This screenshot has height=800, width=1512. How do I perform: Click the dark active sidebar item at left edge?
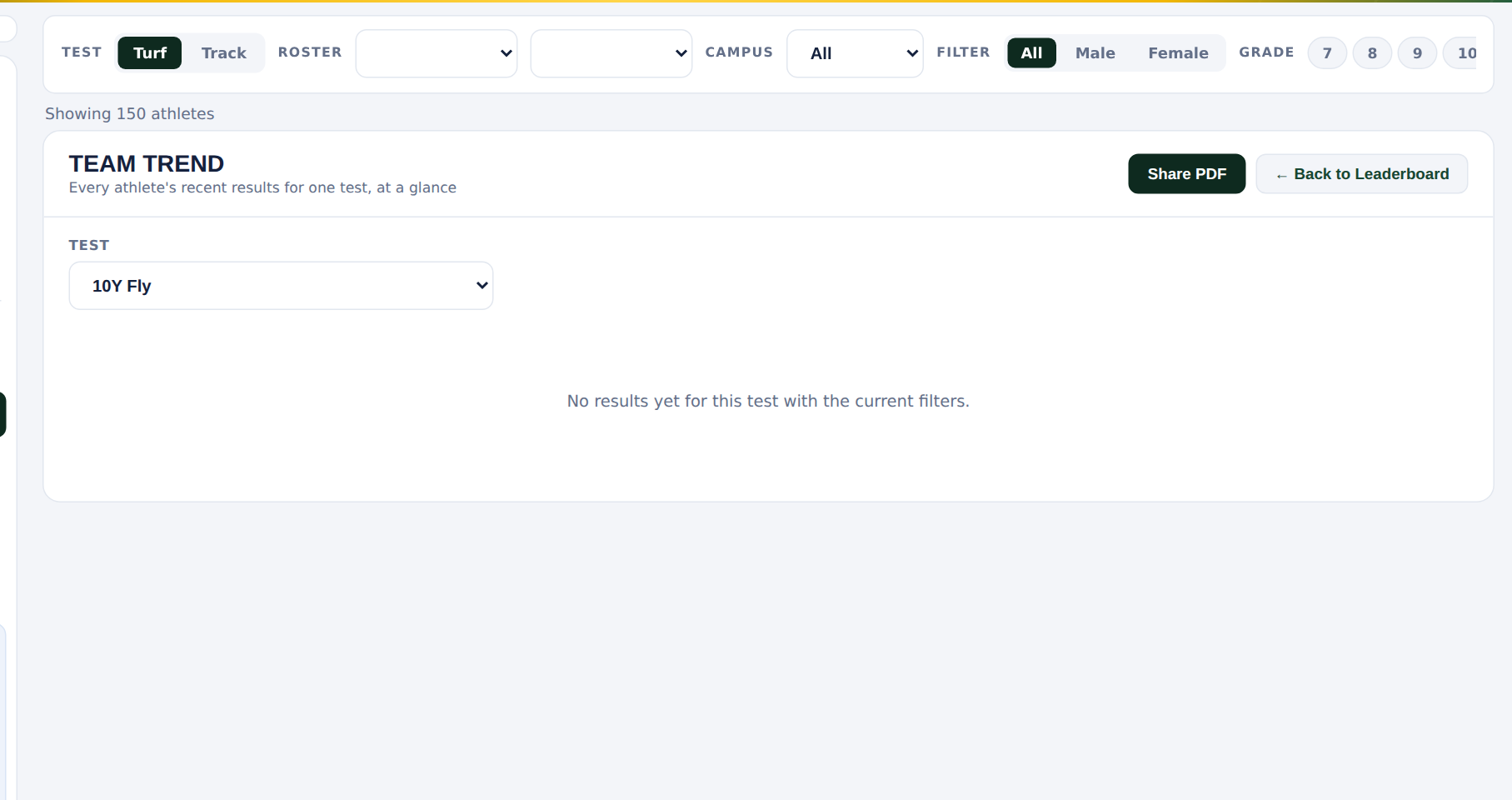coord(2,414)
